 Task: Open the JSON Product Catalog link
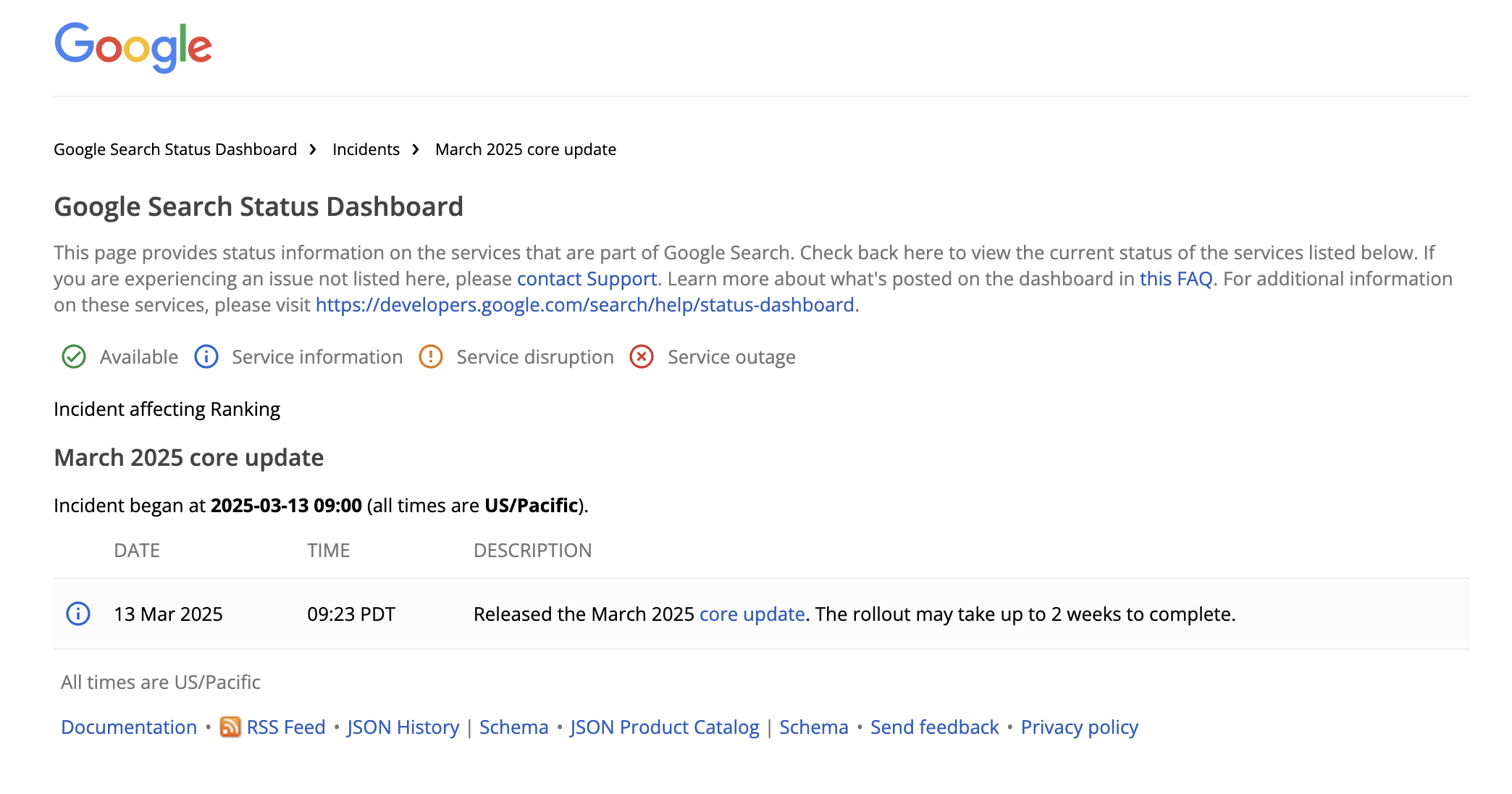[664, 727]
